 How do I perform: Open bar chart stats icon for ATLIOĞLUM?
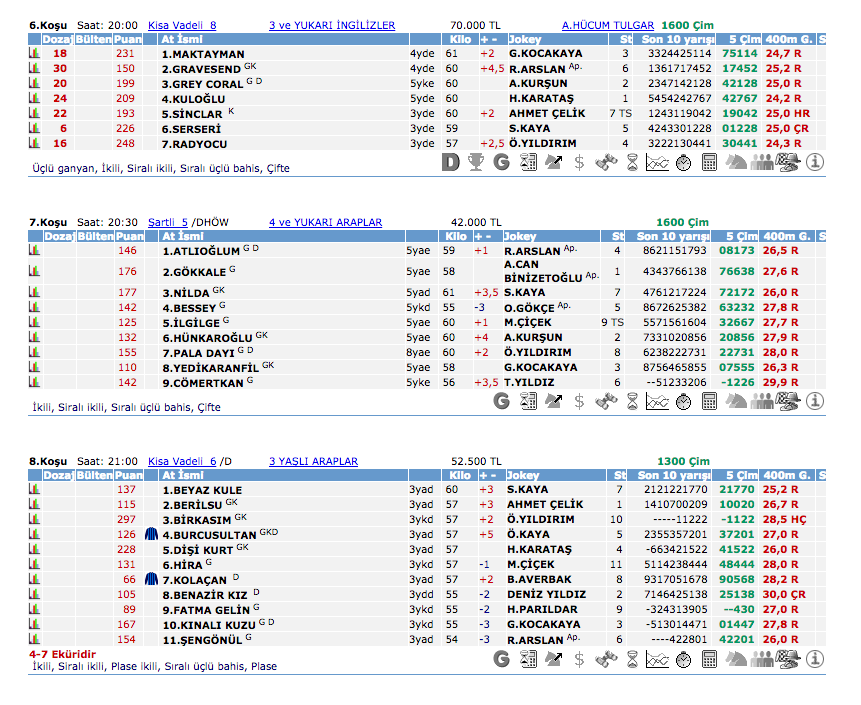34,251
